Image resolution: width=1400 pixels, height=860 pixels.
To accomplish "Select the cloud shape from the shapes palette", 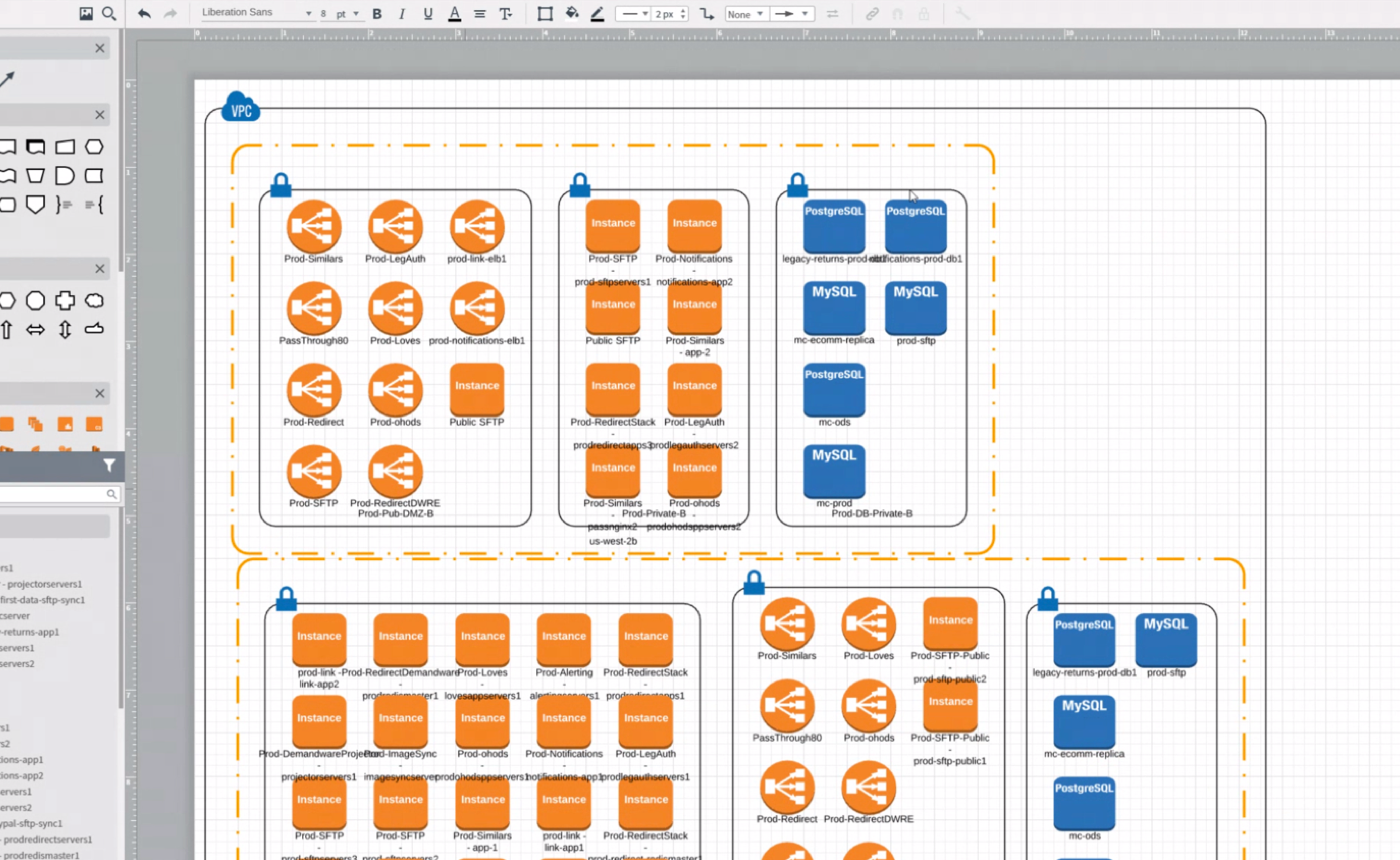I will coord(94,300).
